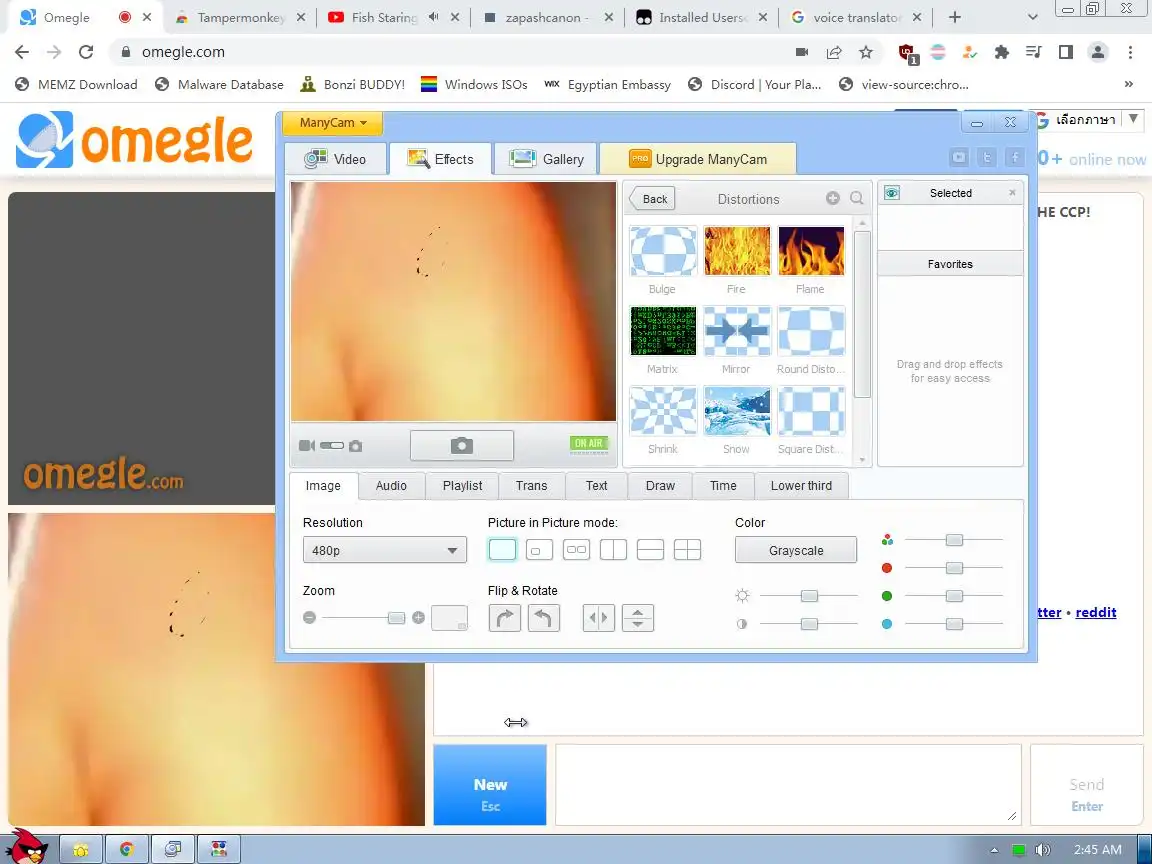Open the Trans tab
Screen dimensions: 1152x864
531,486
